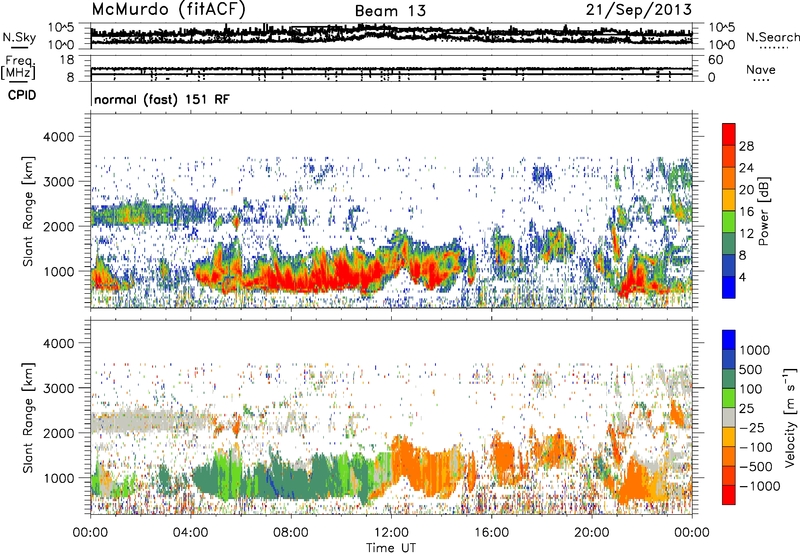Click the "-500" label on Velocity colorbar
The width and height of the screenshot is (800, 554).
[755, 467]
